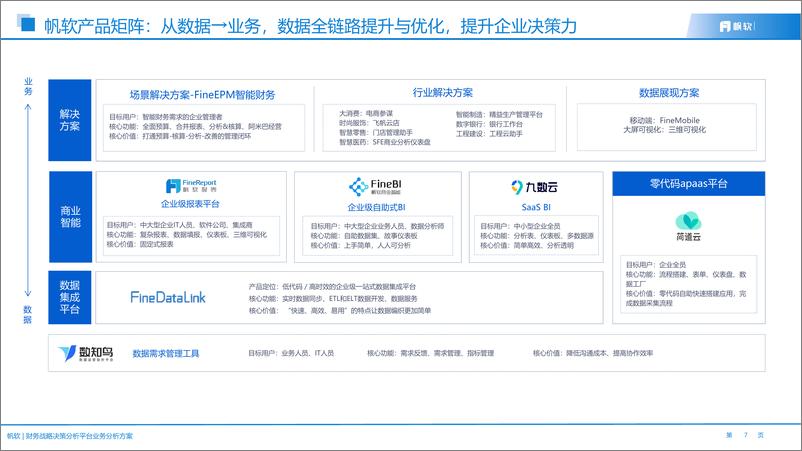Select the 数据集成平台 blue category block
Image resolution: width=802 pixels, height=451 pixels.
point(70,297)
